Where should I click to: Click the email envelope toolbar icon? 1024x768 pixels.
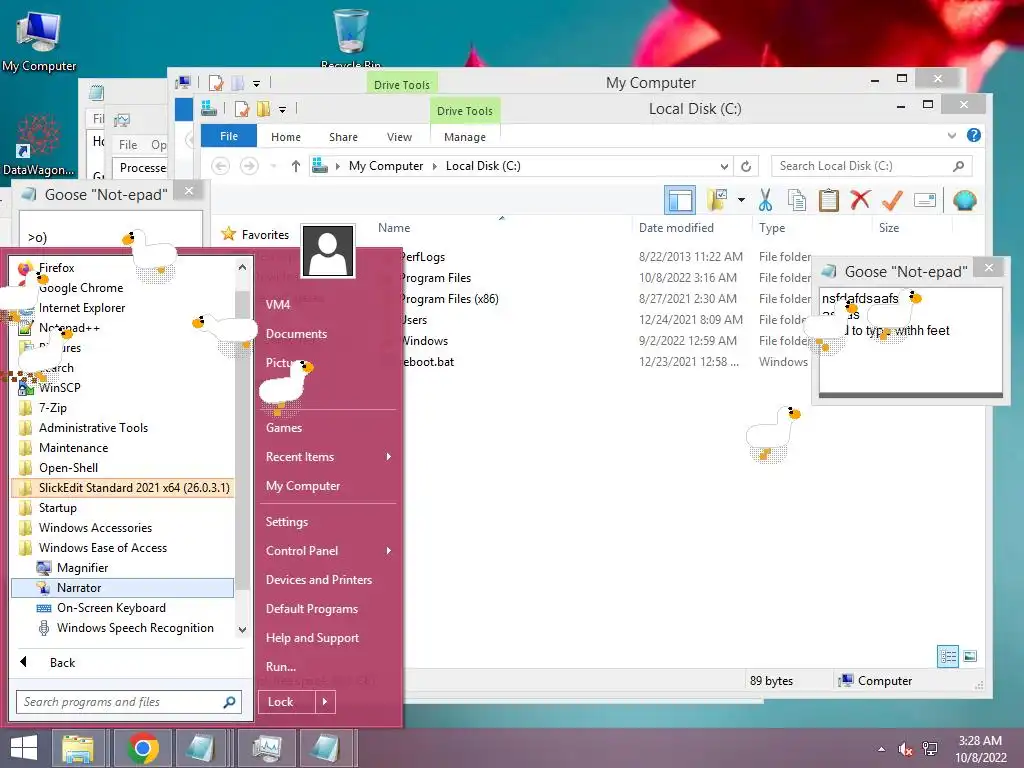tap(925, 200)
